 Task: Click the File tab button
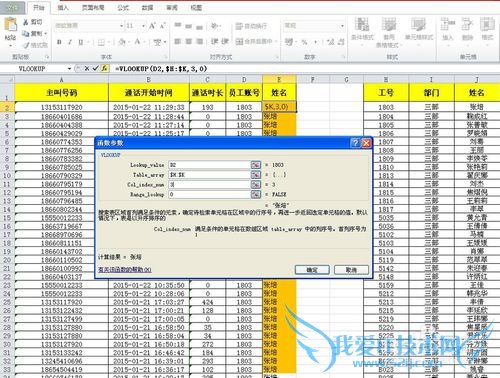(x=12, y=8)
